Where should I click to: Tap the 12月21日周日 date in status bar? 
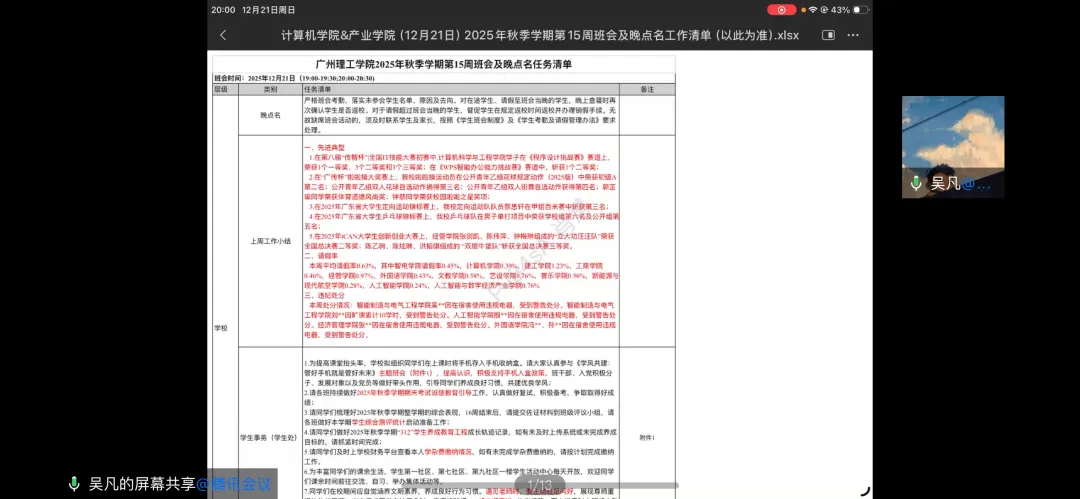point(268,9)
